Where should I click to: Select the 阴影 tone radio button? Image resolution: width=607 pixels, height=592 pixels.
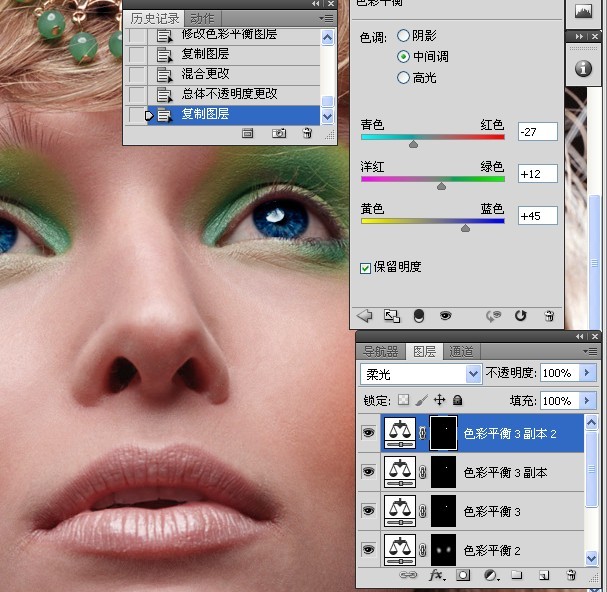click(403, 36)
